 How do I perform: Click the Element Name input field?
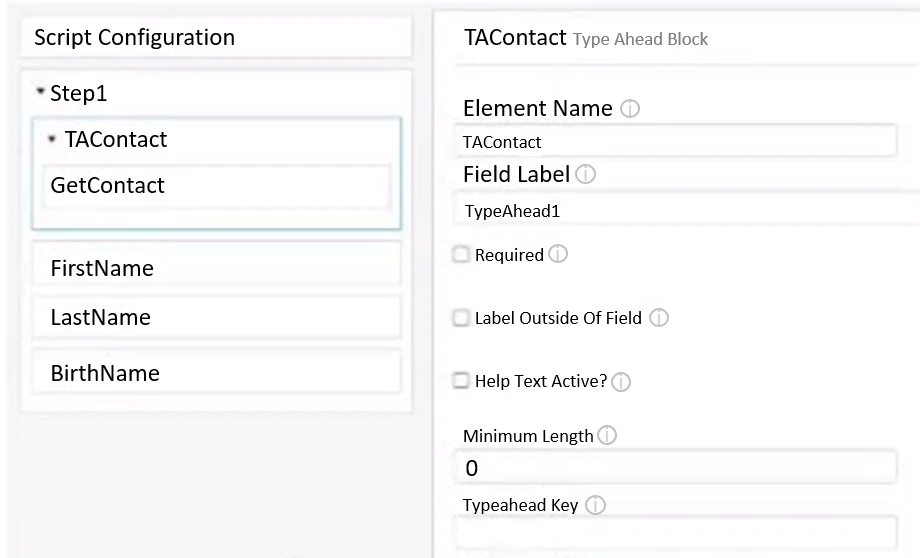click(x=676, y=142)
